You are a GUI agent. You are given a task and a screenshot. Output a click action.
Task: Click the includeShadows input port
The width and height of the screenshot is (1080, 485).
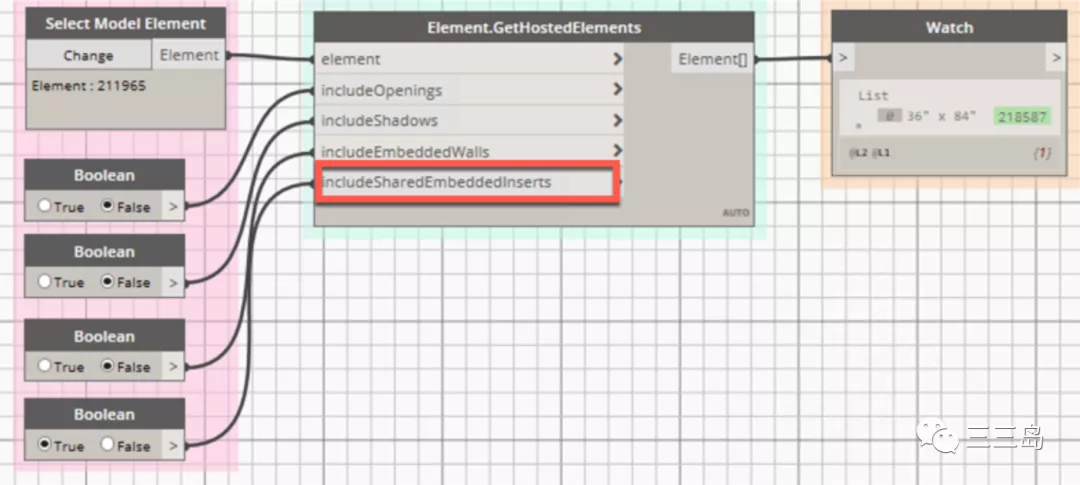[469, 120]
